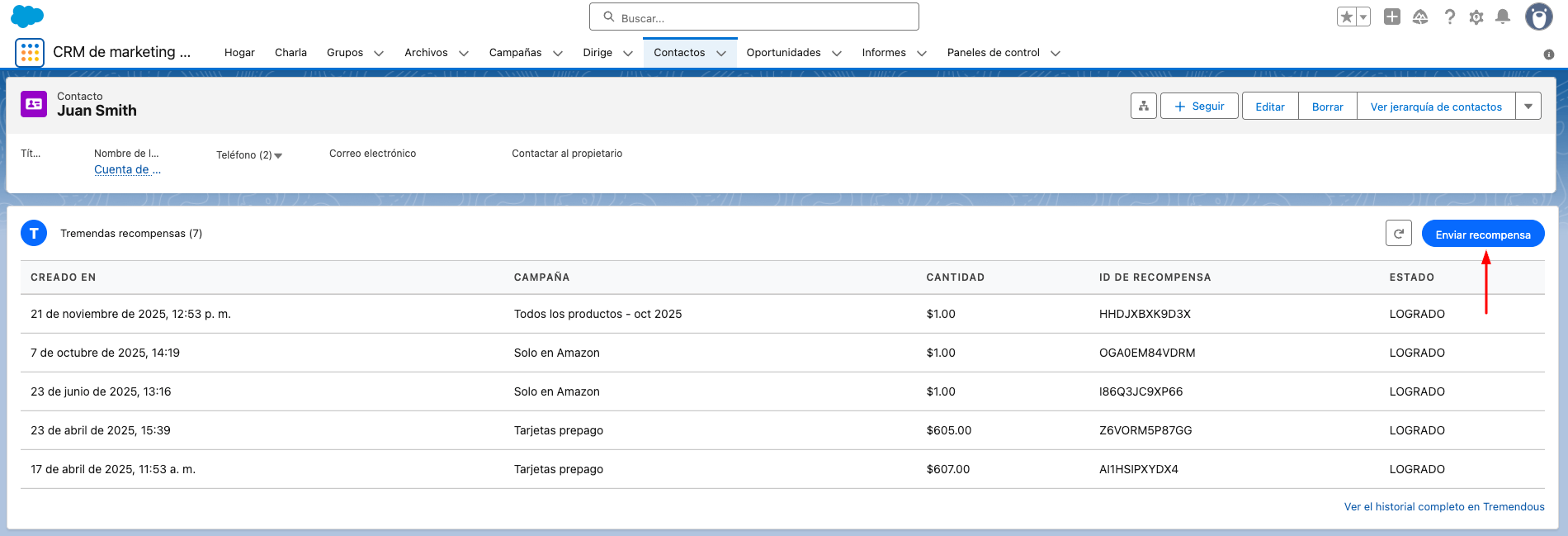Viewport: 1568px width, 536px height.
Task: Open the favorites star icon
Action: coord(1347,17)
